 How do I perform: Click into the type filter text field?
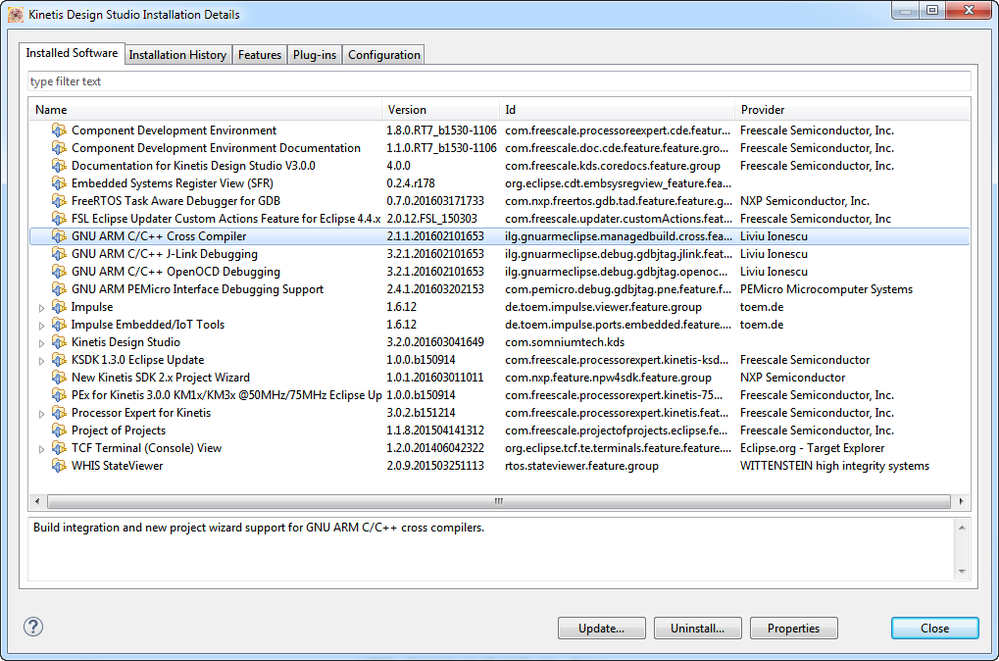click(x=500, y=82)
